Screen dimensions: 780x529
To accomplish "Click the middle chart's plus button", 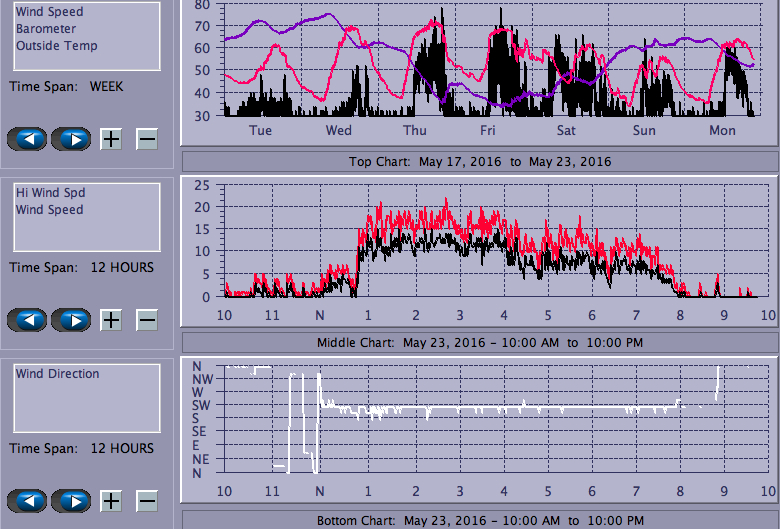I will click(x=111, y=320).
